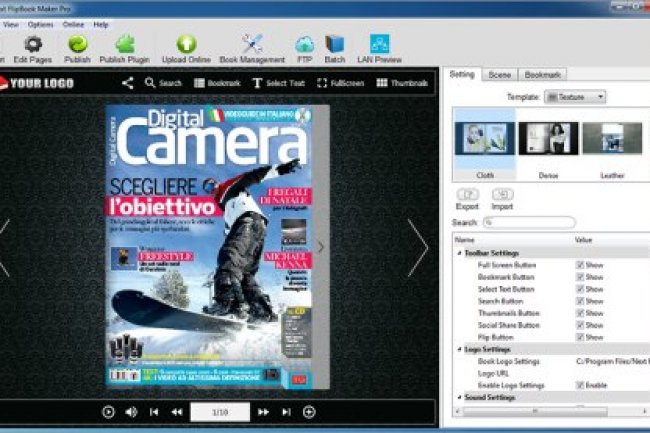Select the Cloth template thumbnail
650x433 pixels.
pos(485,144)
